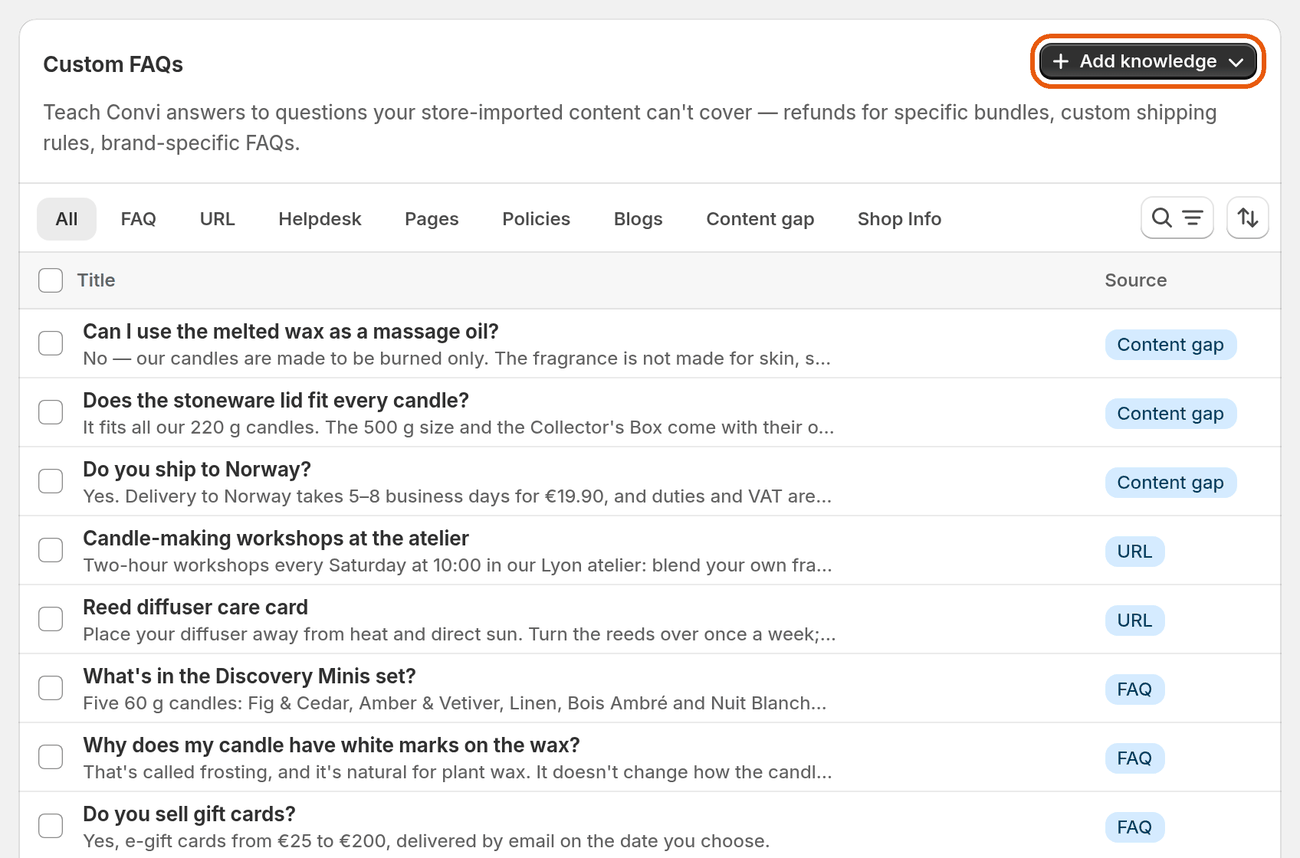Select the stoneware lid question checkbox
Image resolution: width=1300 pixels, height=858 pixels.
51,413
